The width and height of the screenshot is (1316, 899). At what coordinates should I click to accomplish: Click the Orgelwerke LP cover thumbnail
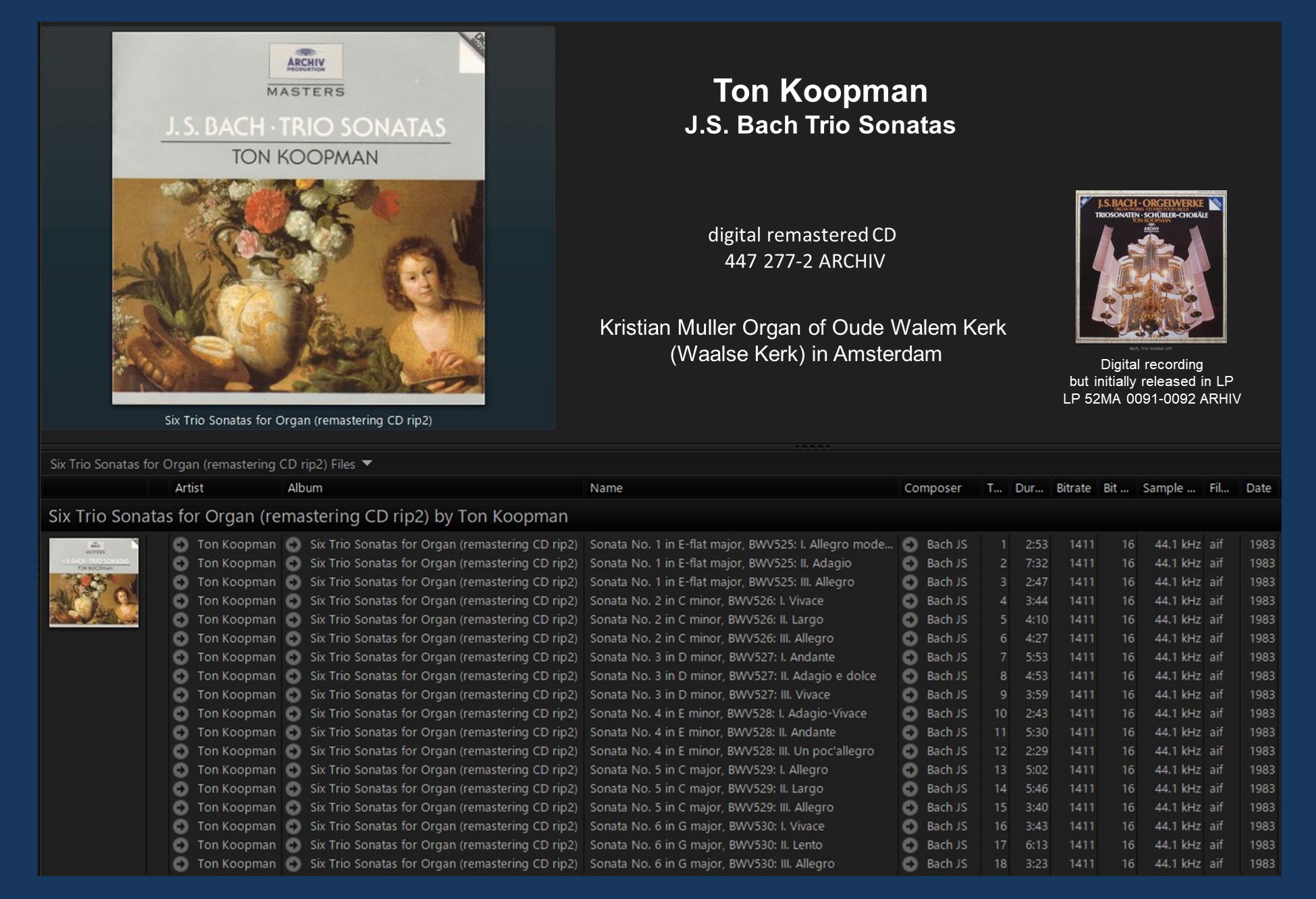[x=1151, y=267]
